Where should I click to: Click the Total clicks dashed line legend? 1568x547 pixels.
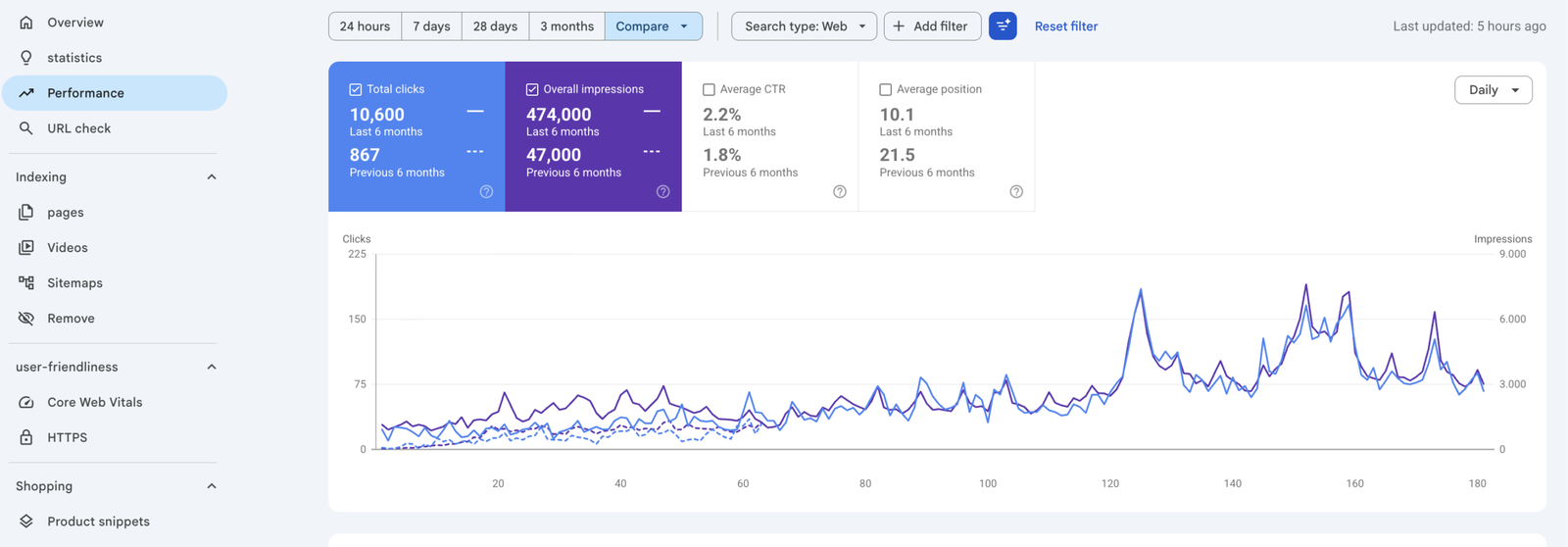475,152
